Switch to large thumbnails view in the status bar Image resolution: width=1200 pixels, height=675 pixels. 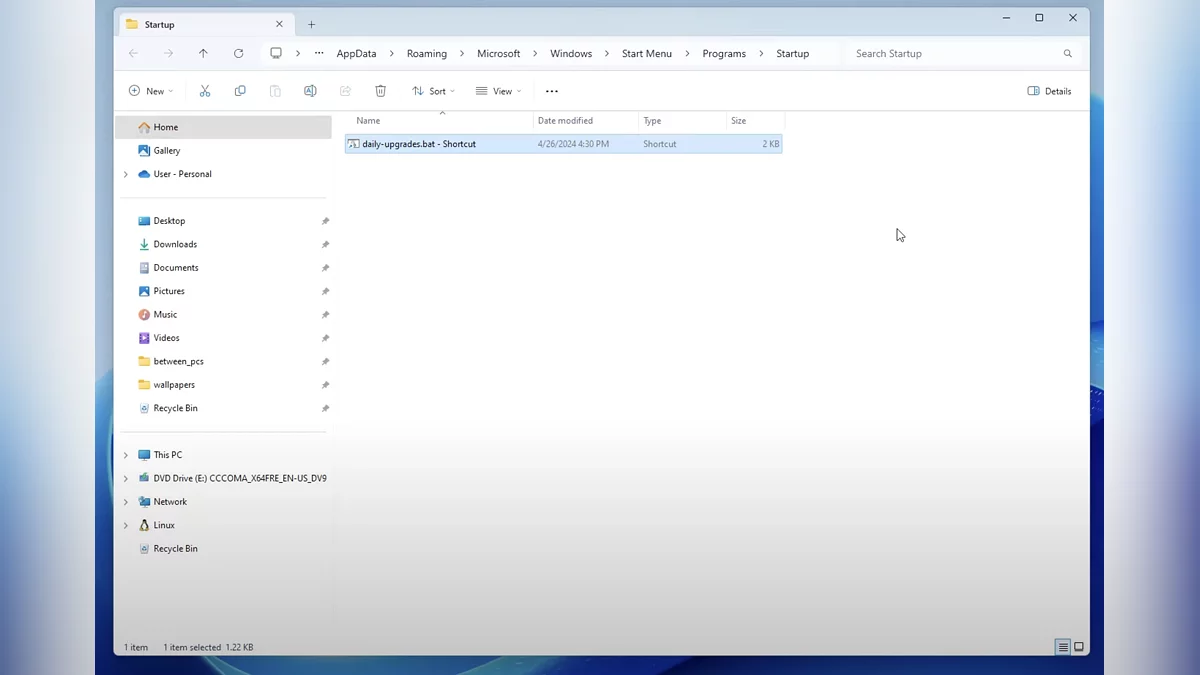pyautogui.click(x=1078, y=647)
